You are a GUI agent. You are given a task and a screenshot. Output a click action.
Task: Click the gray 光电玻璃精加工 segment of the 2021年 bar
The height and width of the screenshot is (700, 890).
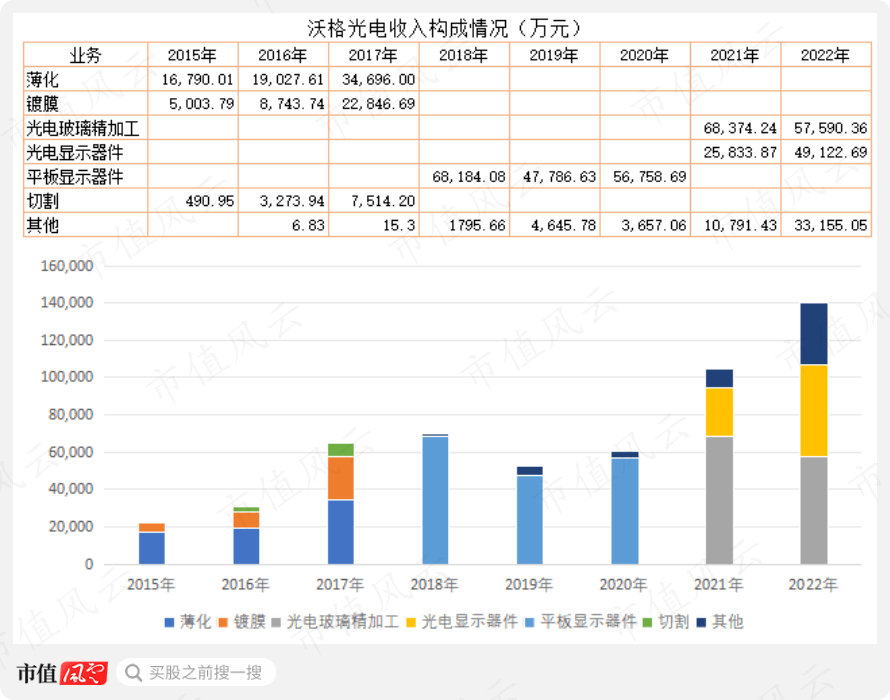(x=719, y=500)
